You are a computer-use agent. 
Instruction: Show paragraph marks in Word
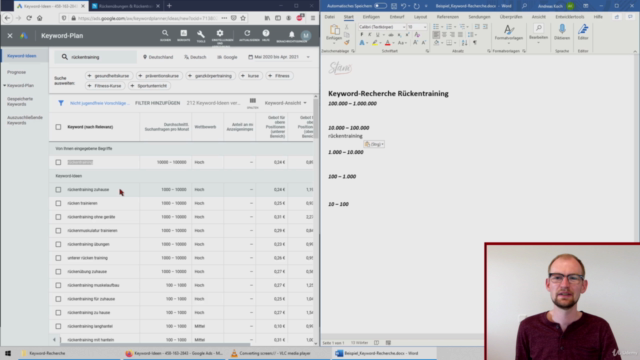pyautogui.click(x=475, y=42)
